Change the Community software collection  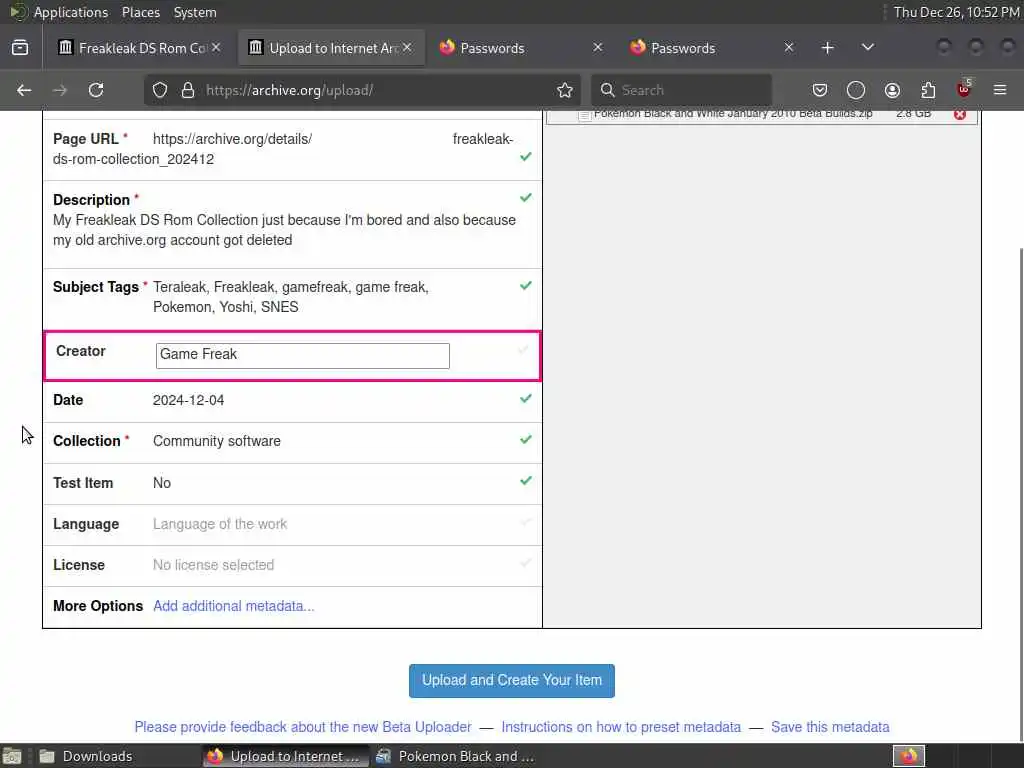[x=216, y=441]
